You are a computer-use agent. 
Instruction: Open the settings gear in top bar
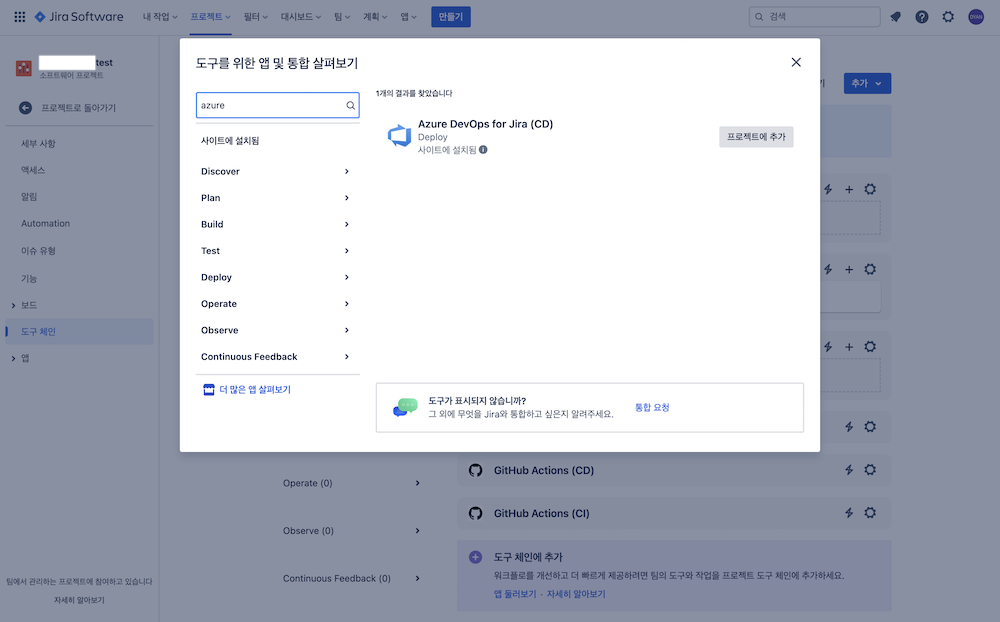pos(948,17)
